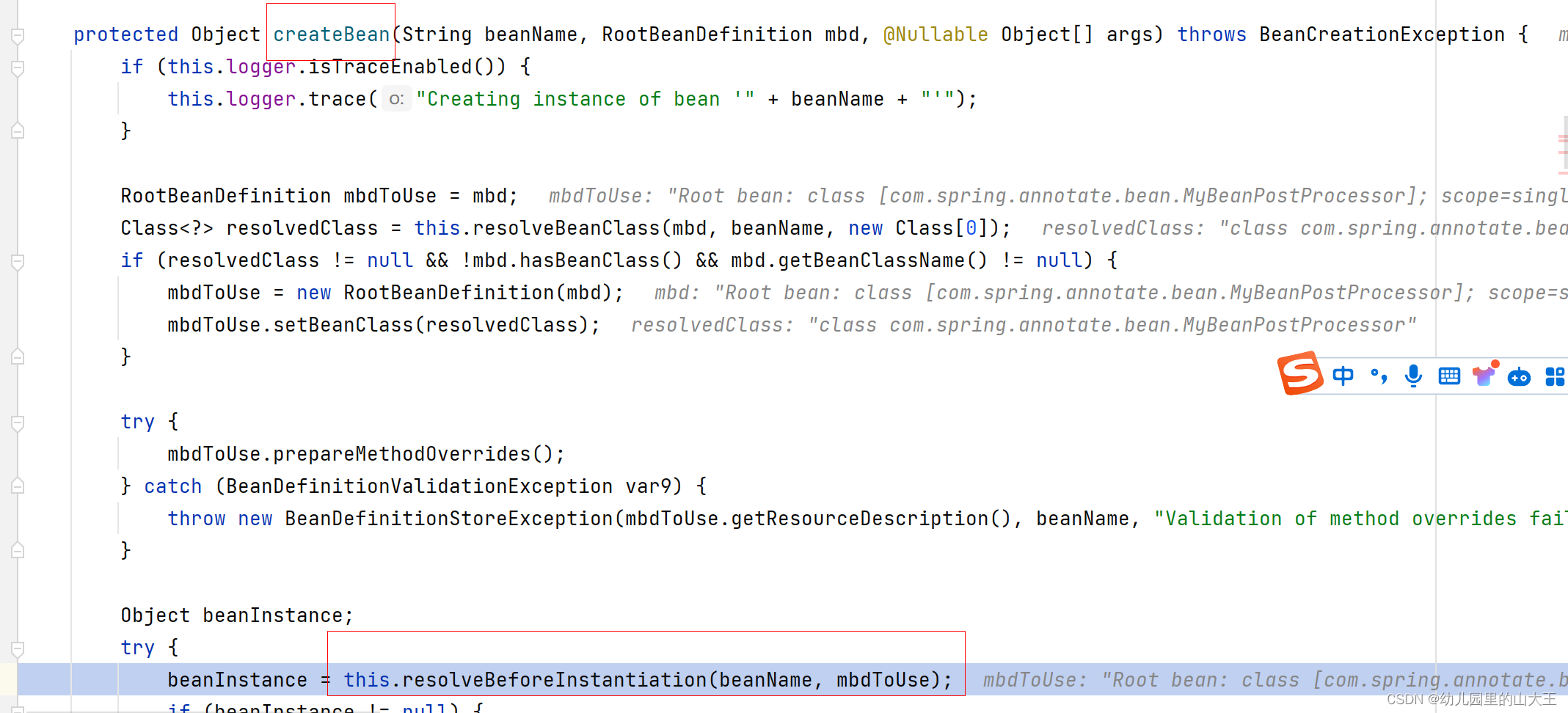This screenshot has height=713, width=1568.
Task: Collapse the if resolvedClass block fold arrow
Action: [16, 262]
